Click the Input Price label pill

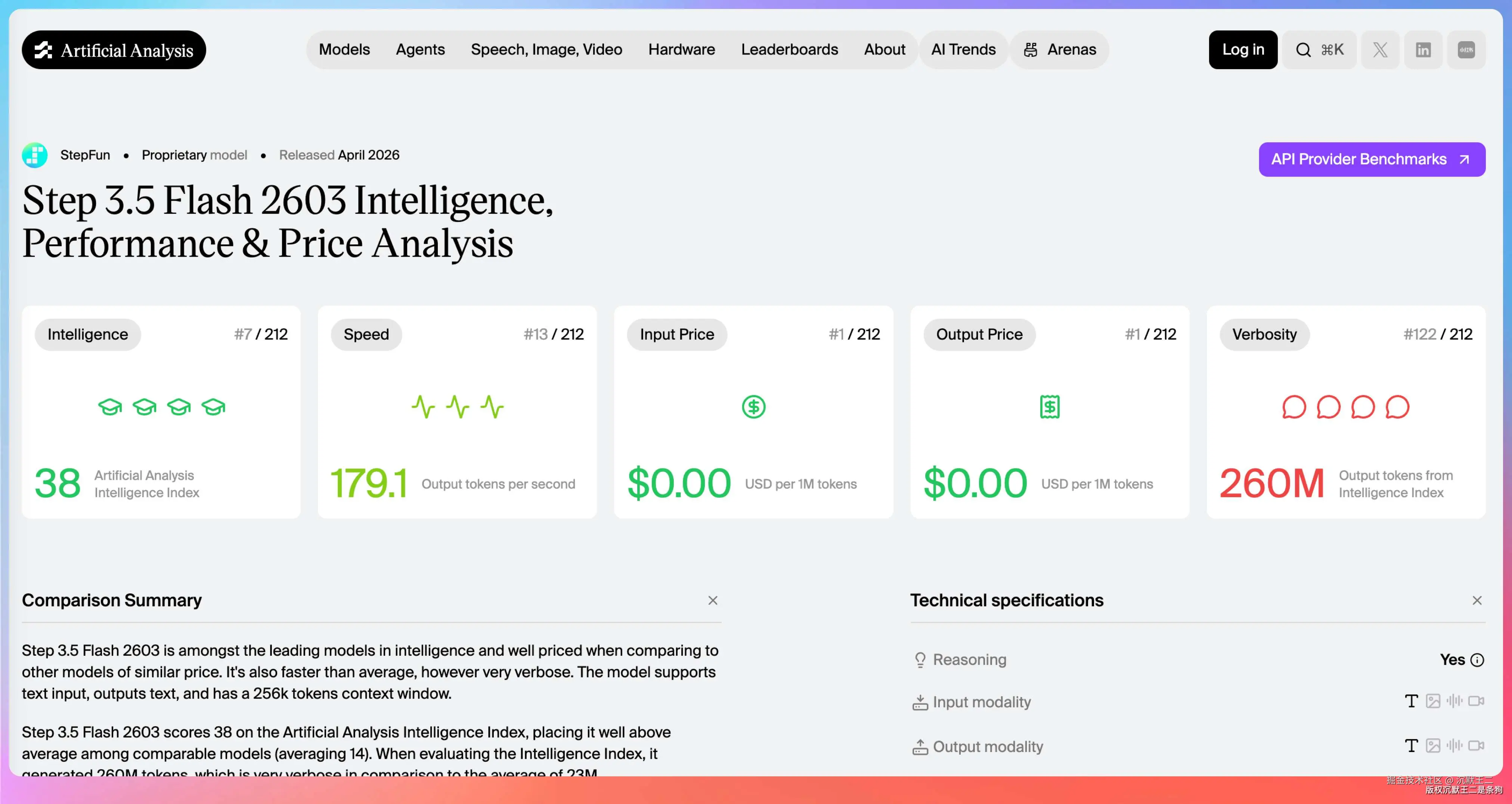677,335
